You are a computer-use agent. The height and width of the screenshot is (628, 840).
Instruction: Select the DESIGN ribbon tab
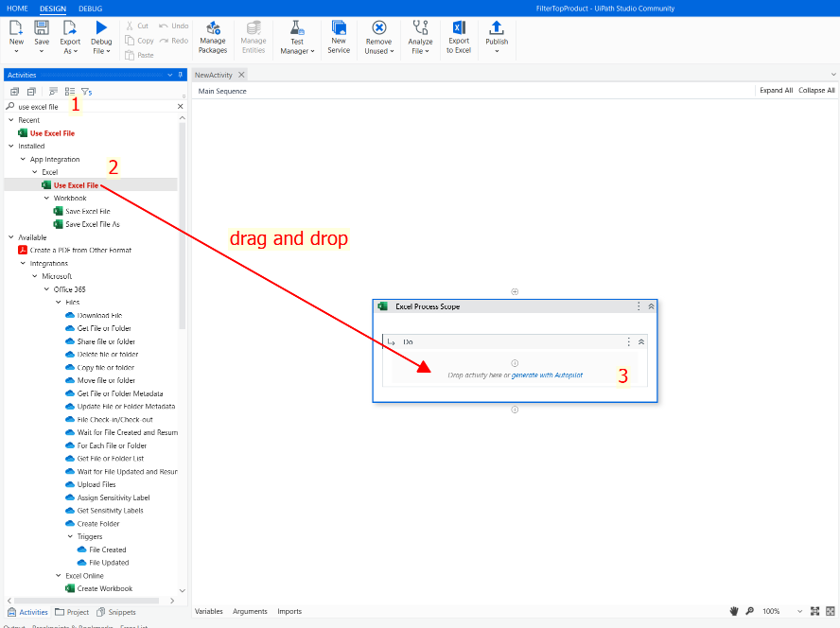(53, 9)
